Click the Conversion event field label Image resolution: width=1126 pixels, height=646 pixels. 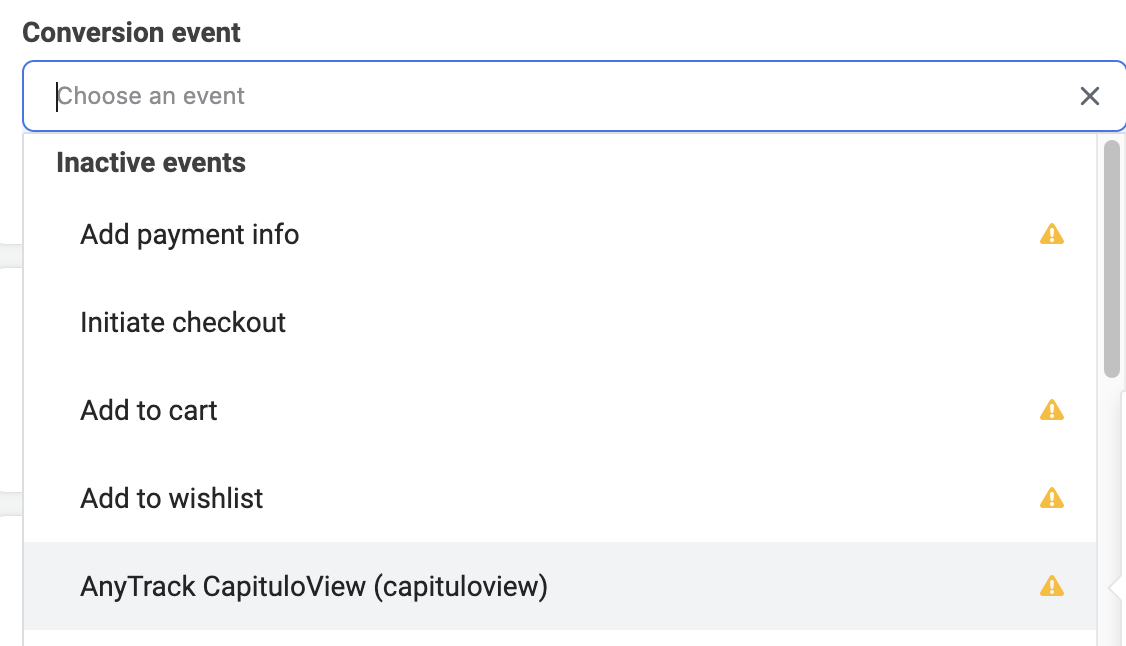pyautogui.click(x=131, y=33)
